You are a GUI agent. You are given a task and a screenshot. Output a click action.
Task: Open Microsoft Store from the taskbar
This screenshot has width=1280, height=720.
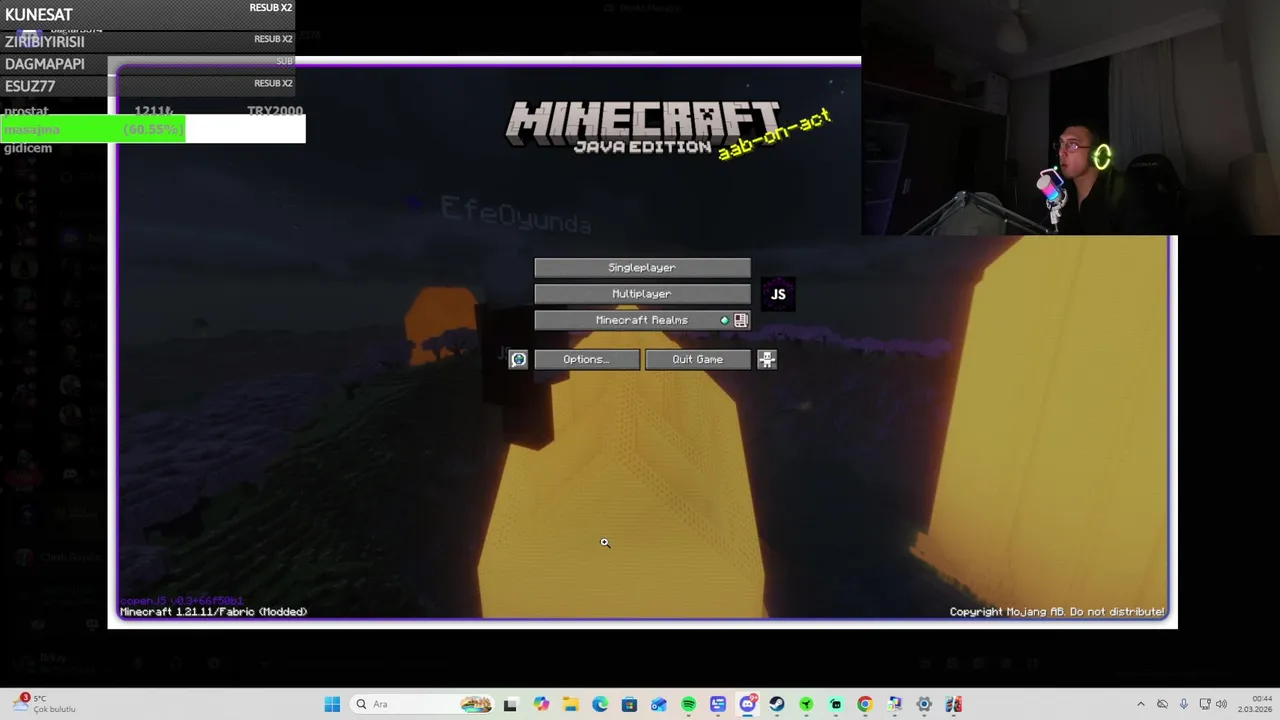(x=629, y=704)
